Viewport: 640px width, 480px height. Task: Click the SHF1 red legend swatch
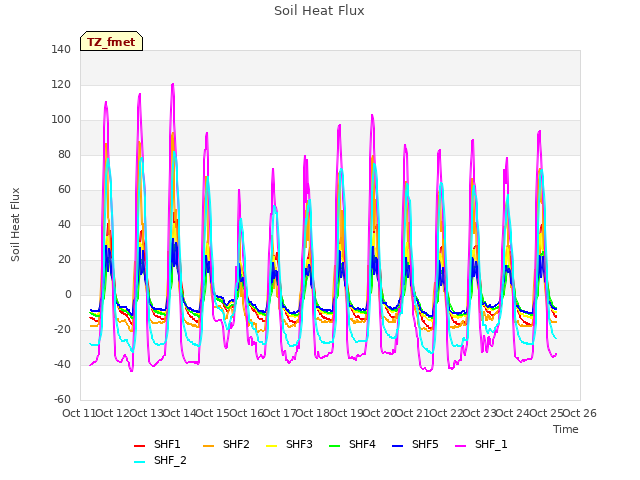[140, 446]
